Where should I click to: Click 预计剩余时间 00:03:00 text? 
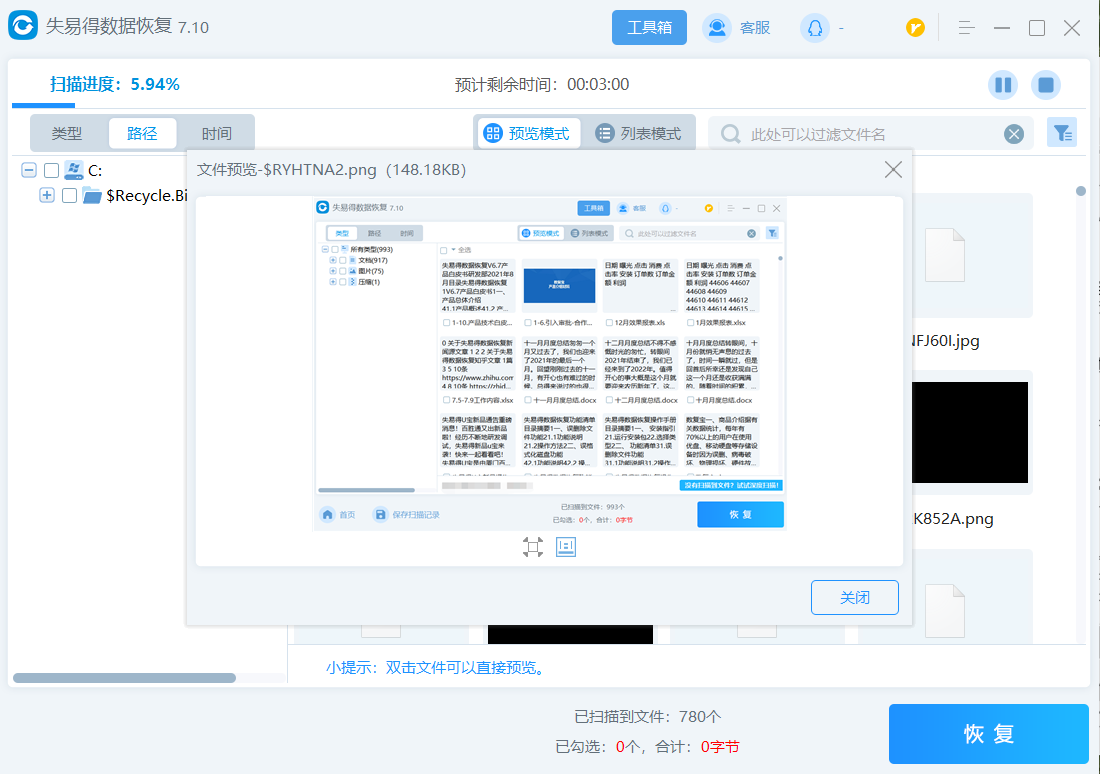point(542,84)
